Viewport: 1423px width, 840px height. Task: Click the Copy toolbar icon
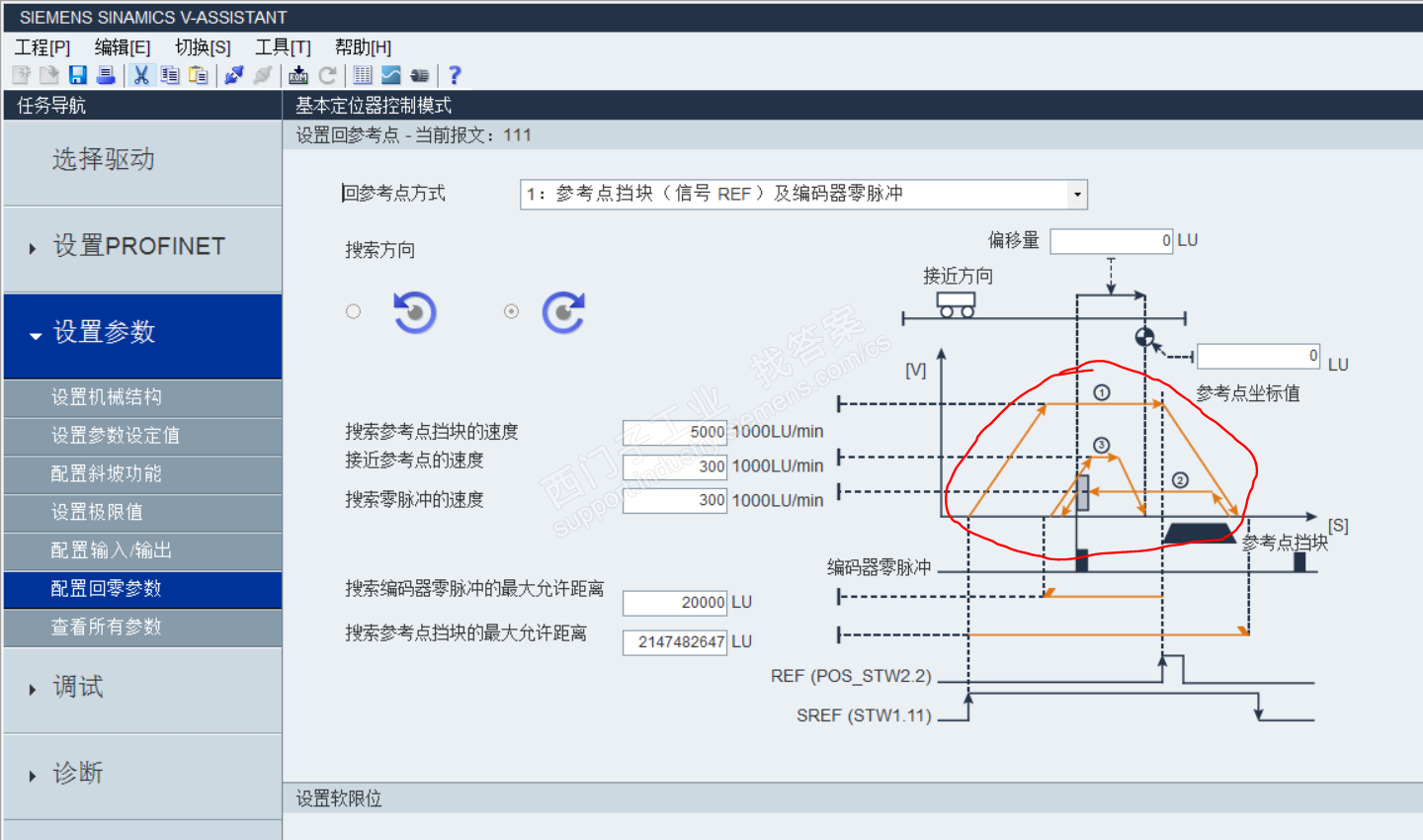click(x=170, y=75)
